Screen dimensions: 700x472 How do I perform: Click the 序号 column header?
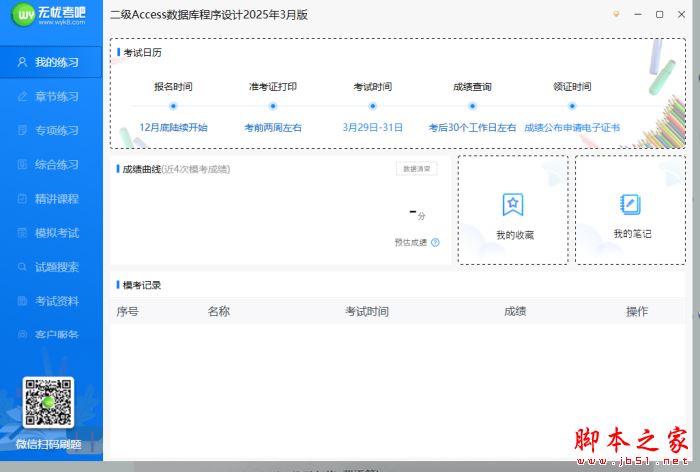pyautogui.click(x=127, y=311)
